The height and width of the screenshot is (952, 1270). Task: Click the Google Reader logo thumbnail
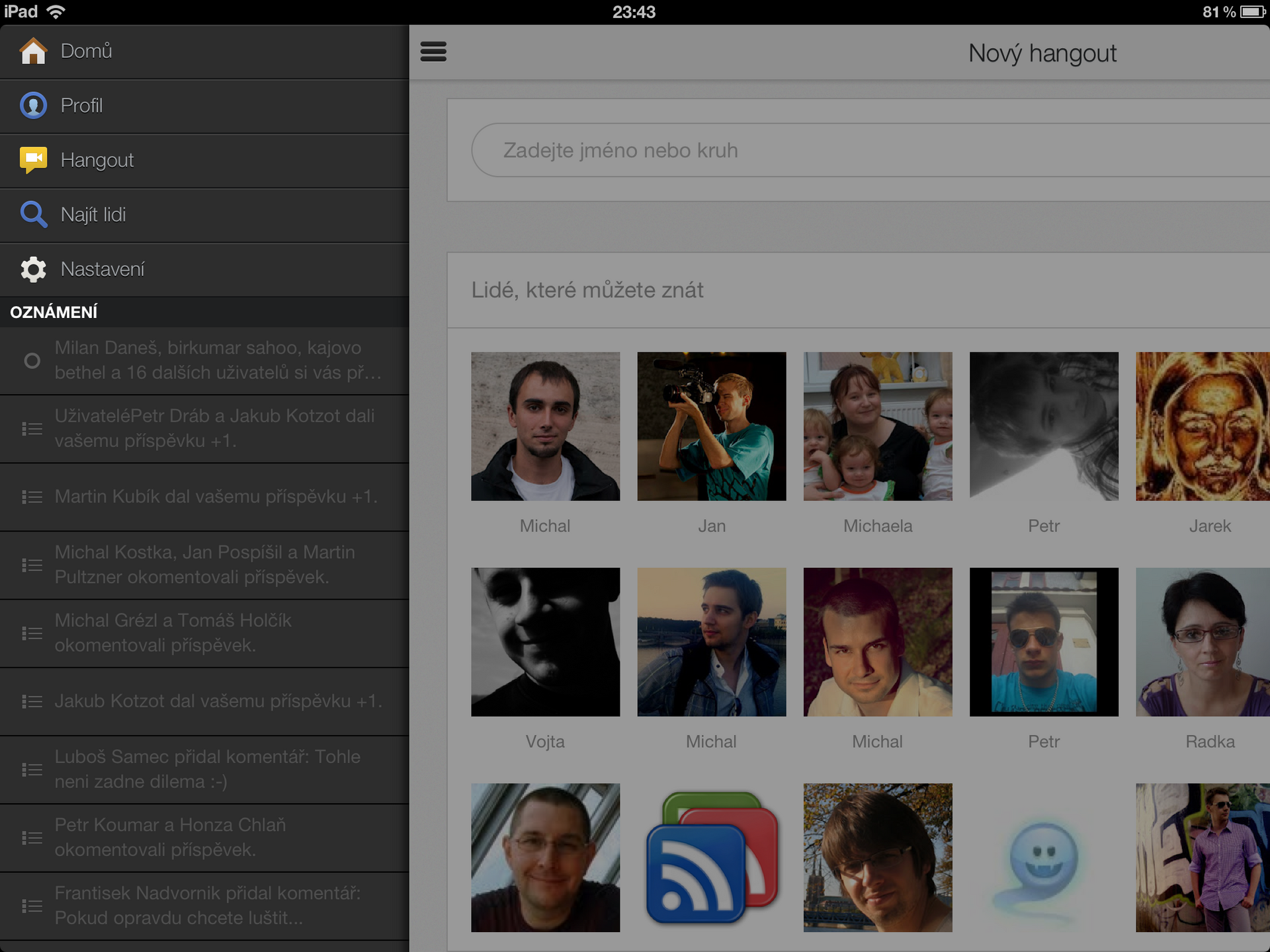pyautogui.click(x=711, y=857)
